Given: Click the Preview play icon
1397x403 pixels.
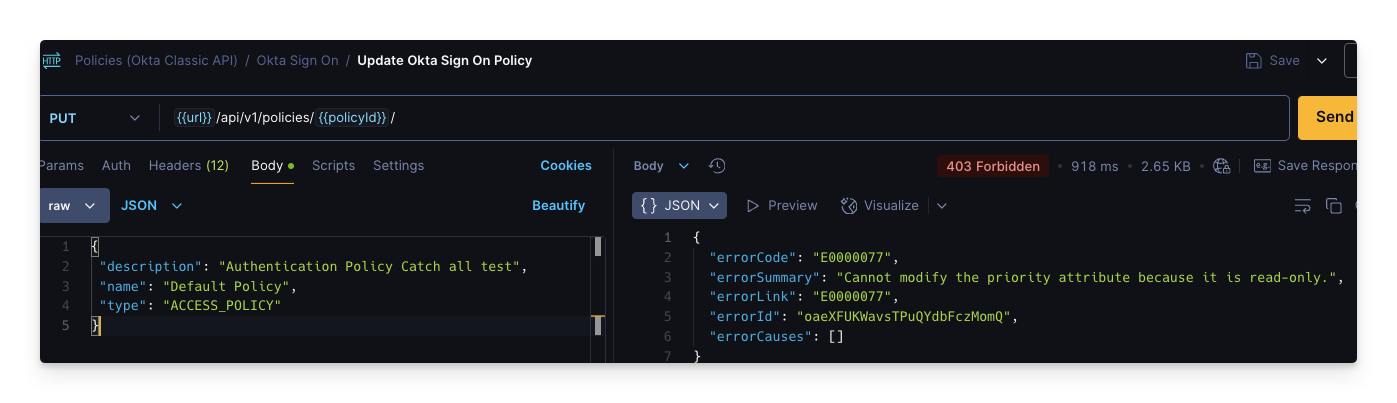Looking at the screenshot, I should click(x=753, y=205).
